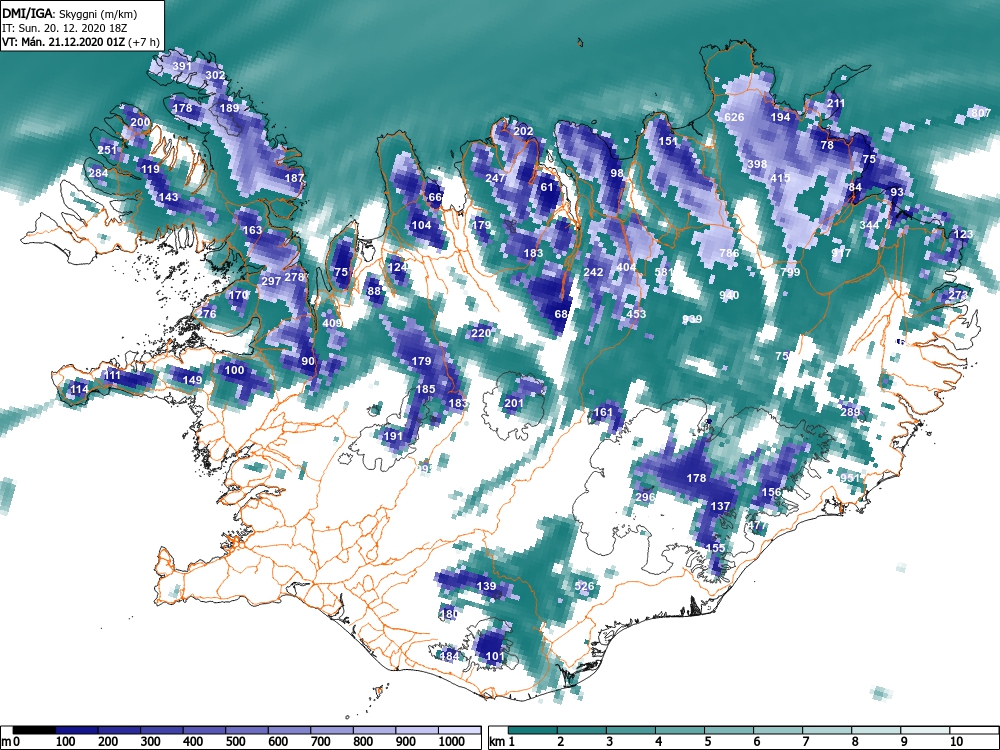Viewport: 1000px width, 750px height.
Task: Click the '187' map value
Action: tap(294, 178)
